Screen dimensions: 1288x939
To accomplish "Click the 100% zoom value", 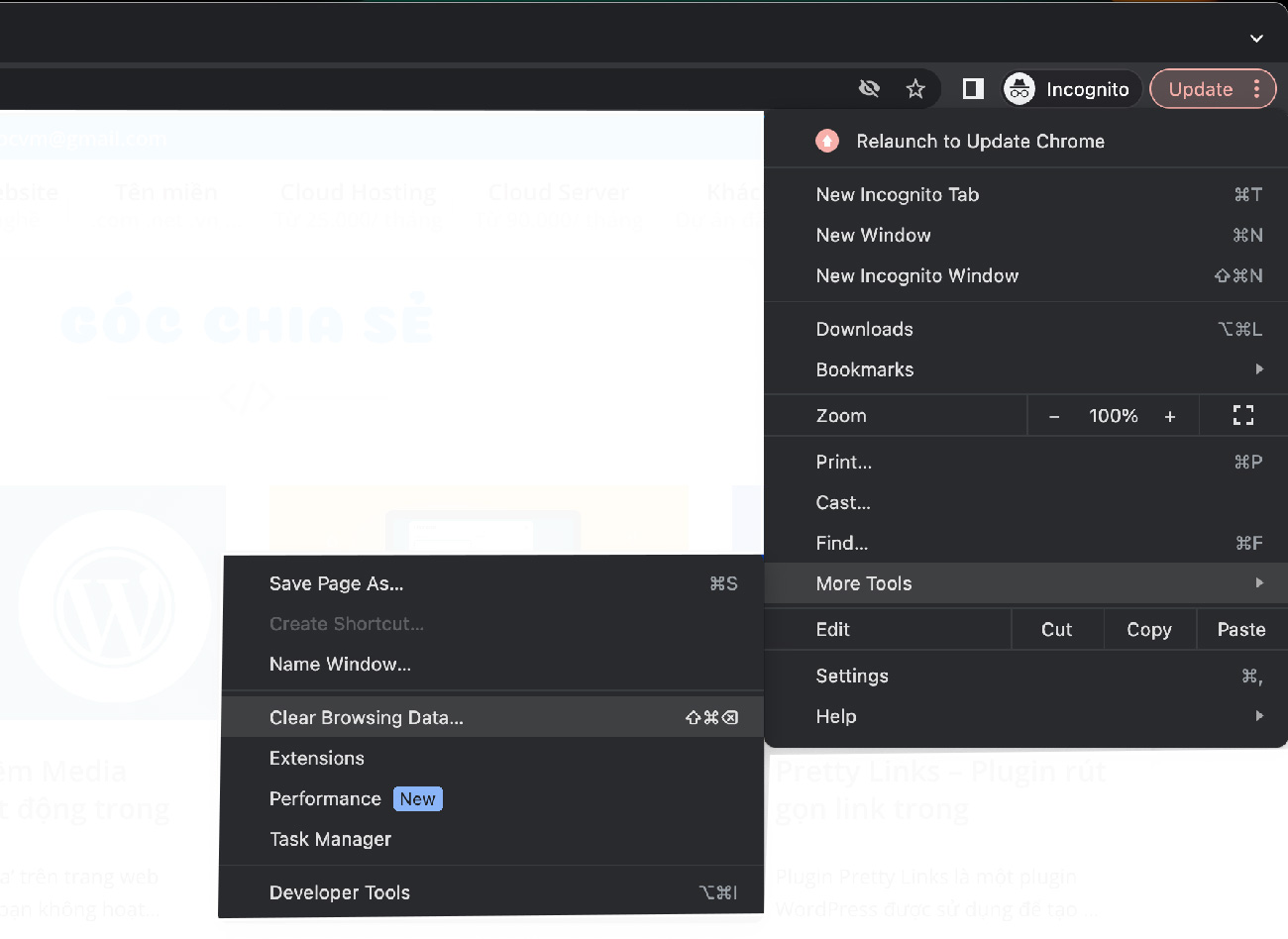I will coord(1114,416).
